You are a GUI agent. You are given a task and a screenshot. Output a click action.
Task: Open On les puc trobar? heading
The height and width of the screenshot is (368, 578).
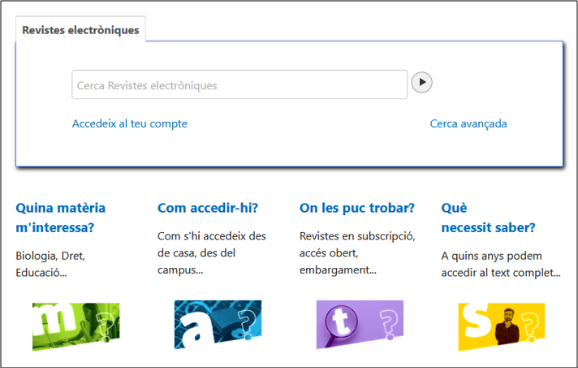coord(357,208)
